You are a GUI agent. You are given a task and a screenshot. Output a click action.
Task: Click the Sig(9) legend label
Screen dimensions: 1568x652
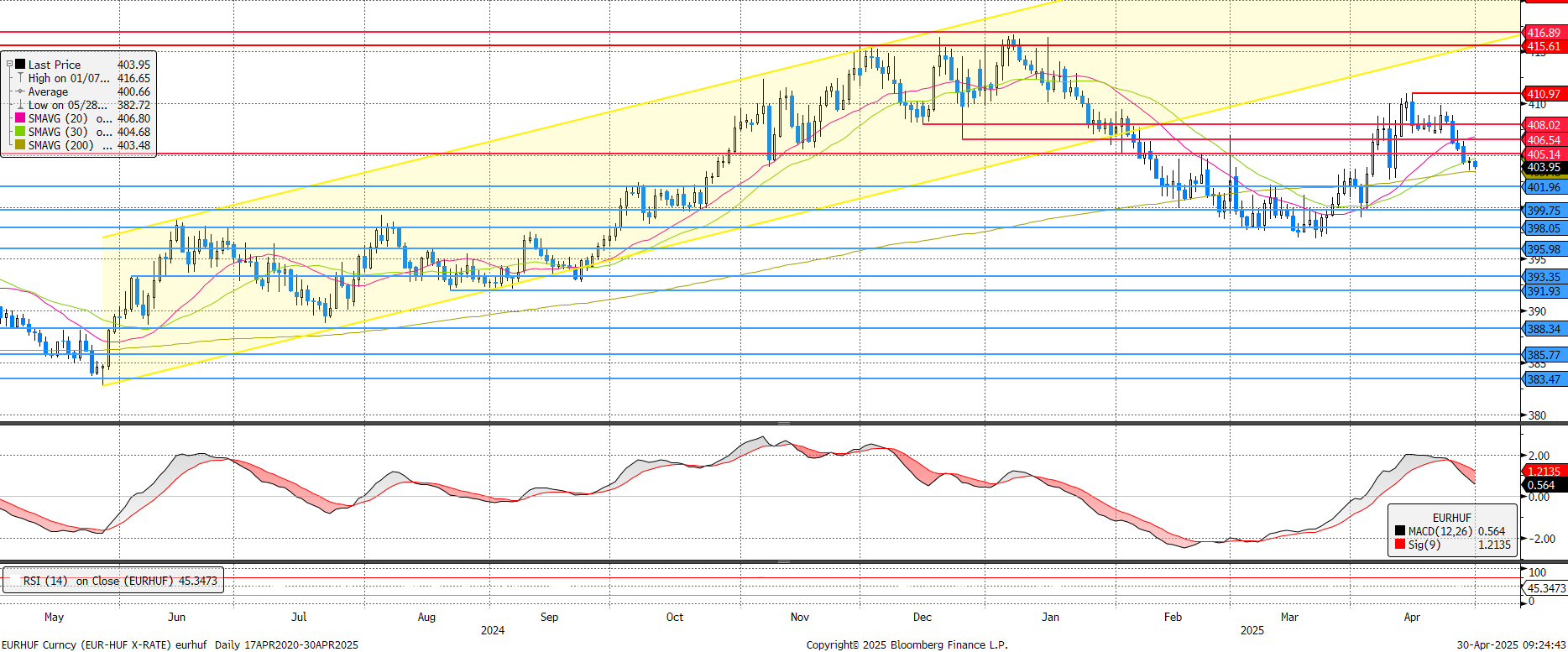1424,545
